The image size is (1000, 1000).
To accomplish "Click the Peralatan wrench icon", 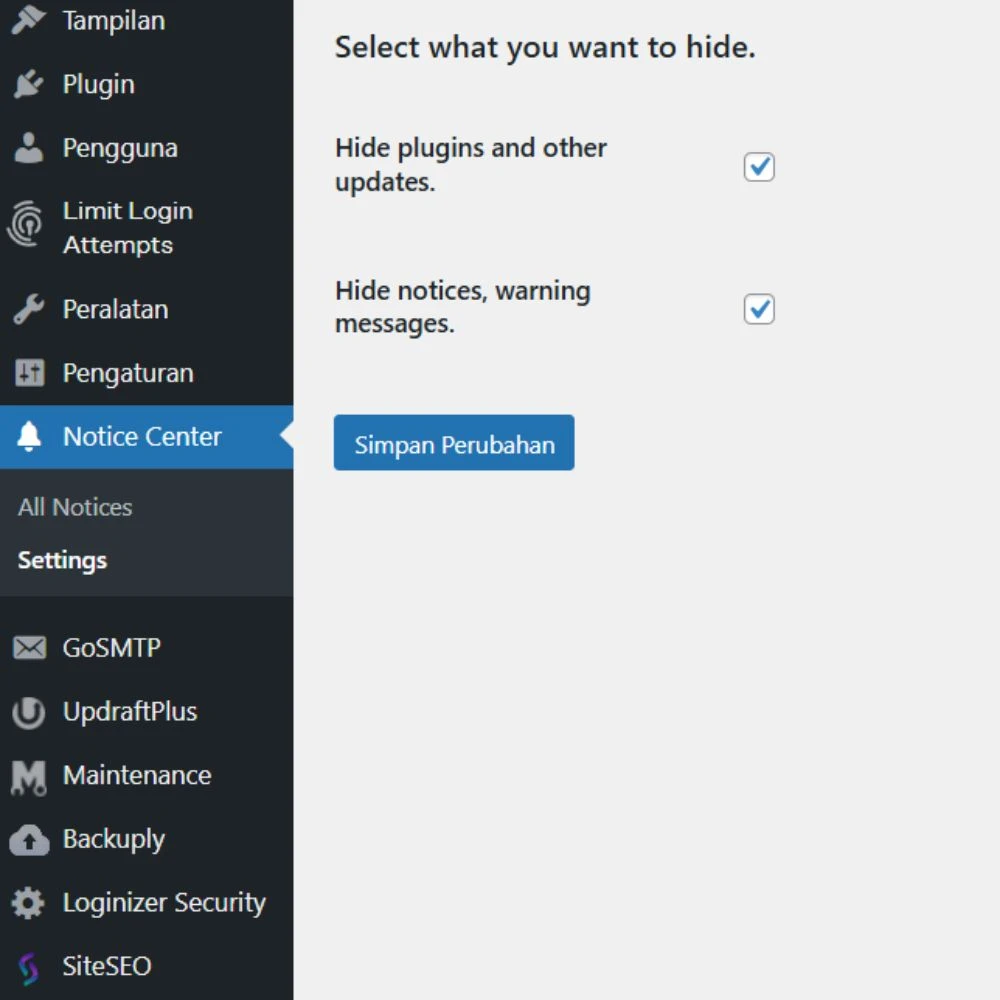I will click(29, 310).
